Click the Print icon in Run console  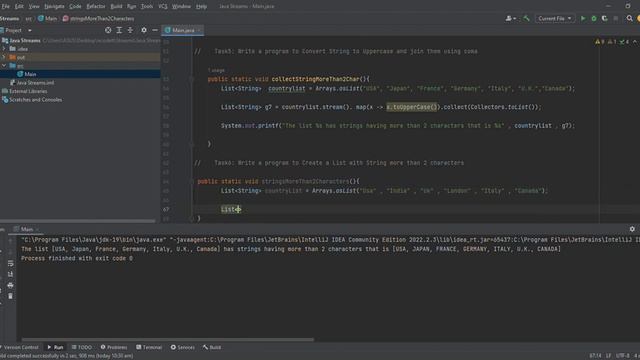10,285
